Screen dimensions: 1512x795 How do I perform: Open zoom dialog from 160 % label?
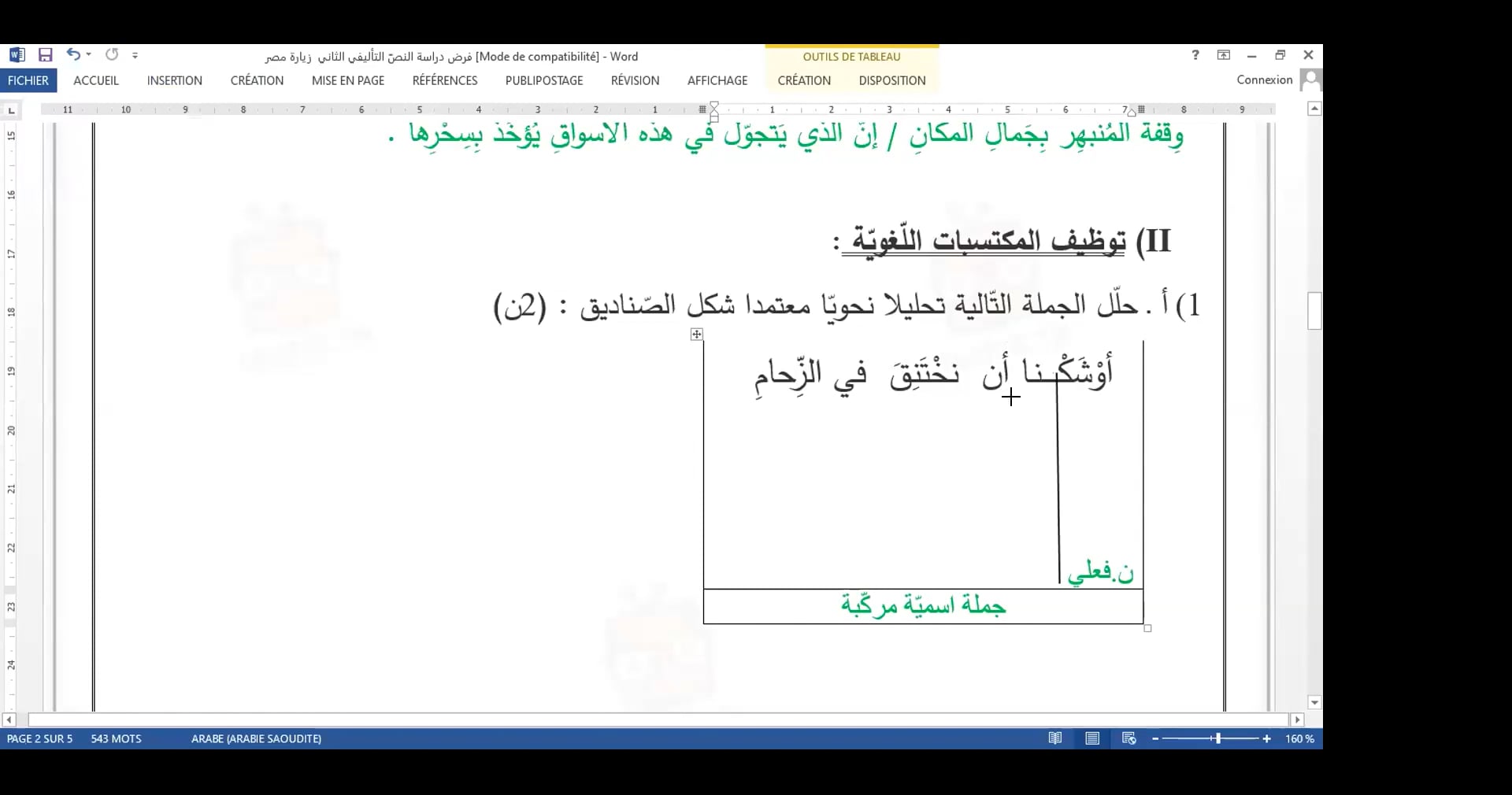(1299, 738)
